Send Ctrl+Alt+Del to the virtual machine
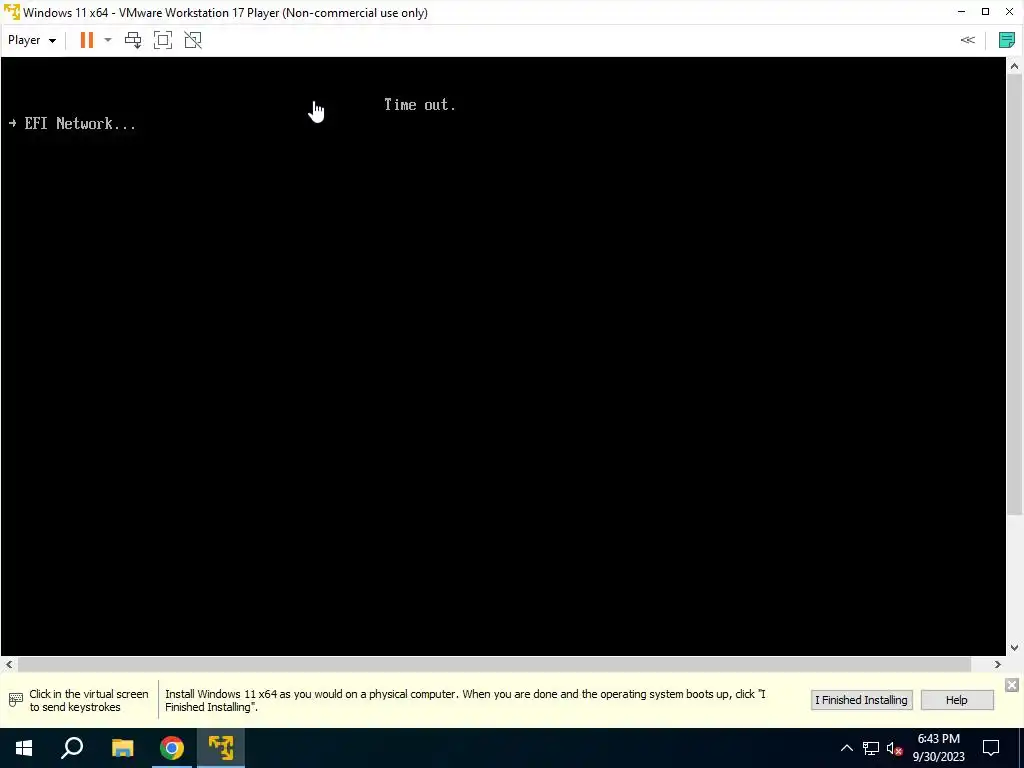1024x768 pixels. (133, 40)
